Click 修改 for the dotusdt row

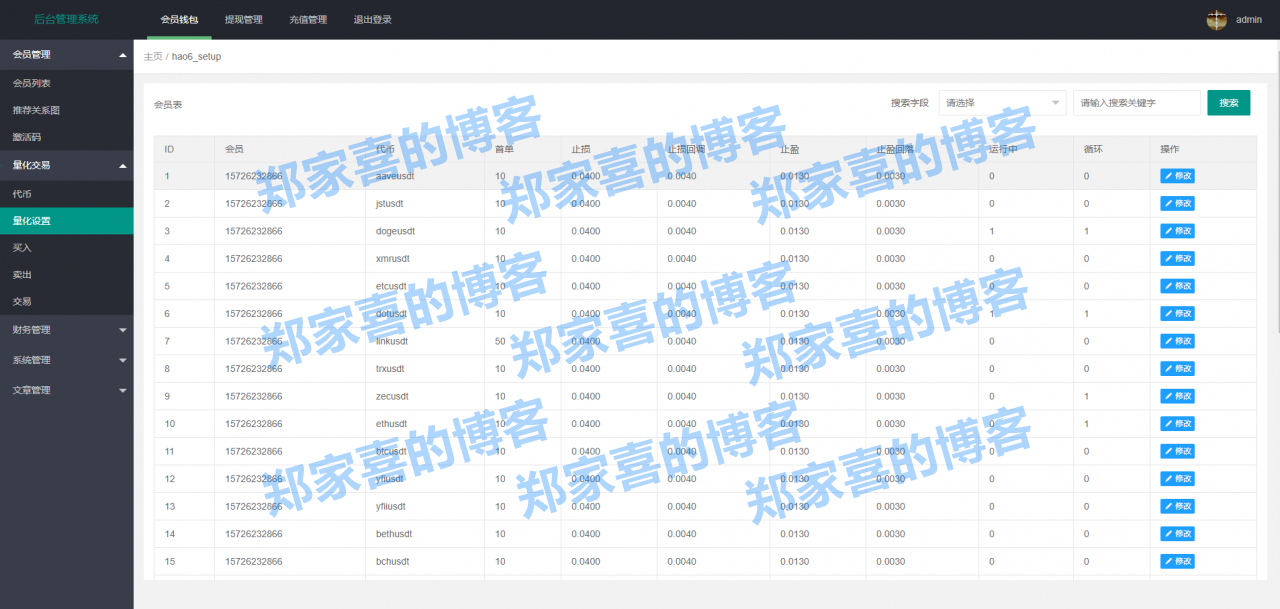[1177, 314]
